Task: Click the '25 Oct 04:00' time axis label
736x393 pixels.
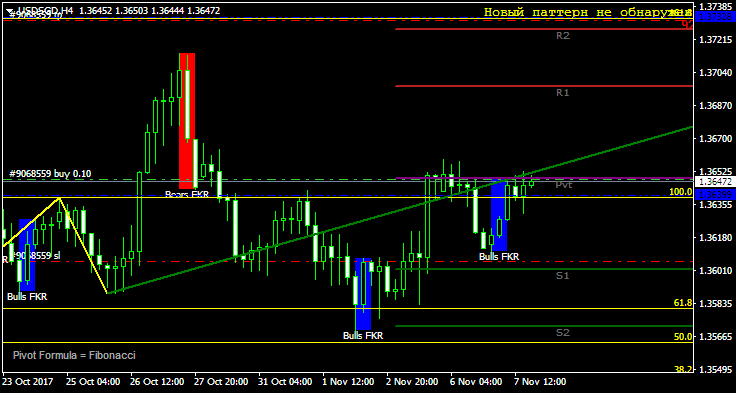Action: (x=93, y=381)
